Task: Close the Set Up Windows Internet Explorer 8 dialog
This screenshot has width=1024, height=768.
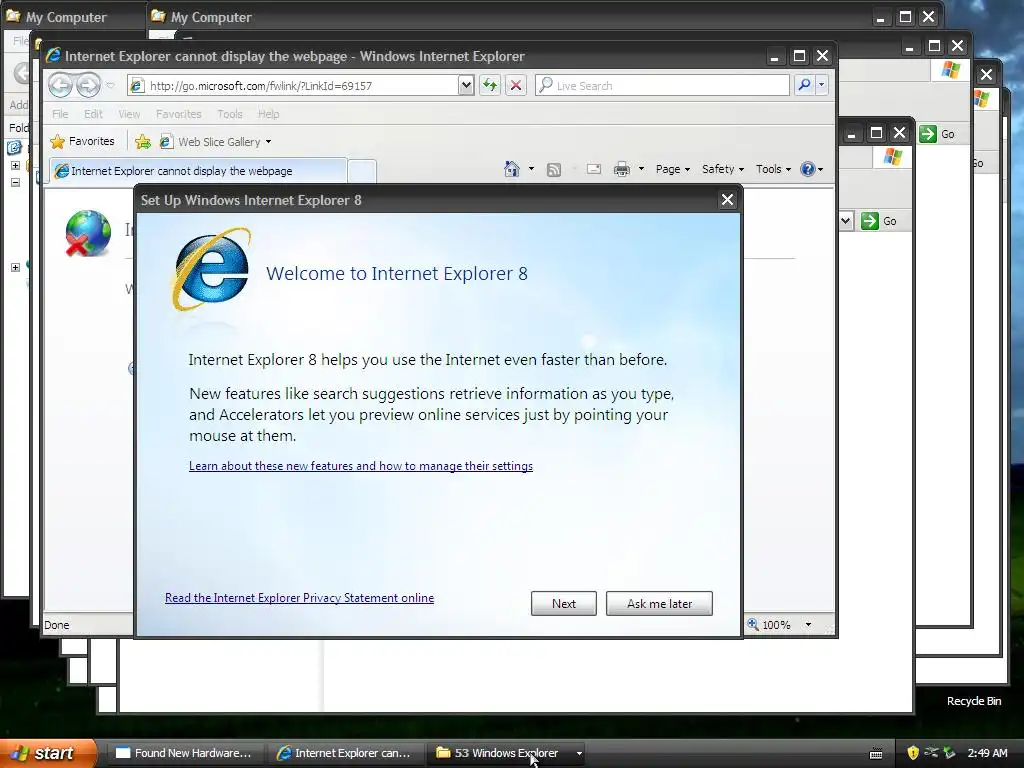Action: point(728,200)
